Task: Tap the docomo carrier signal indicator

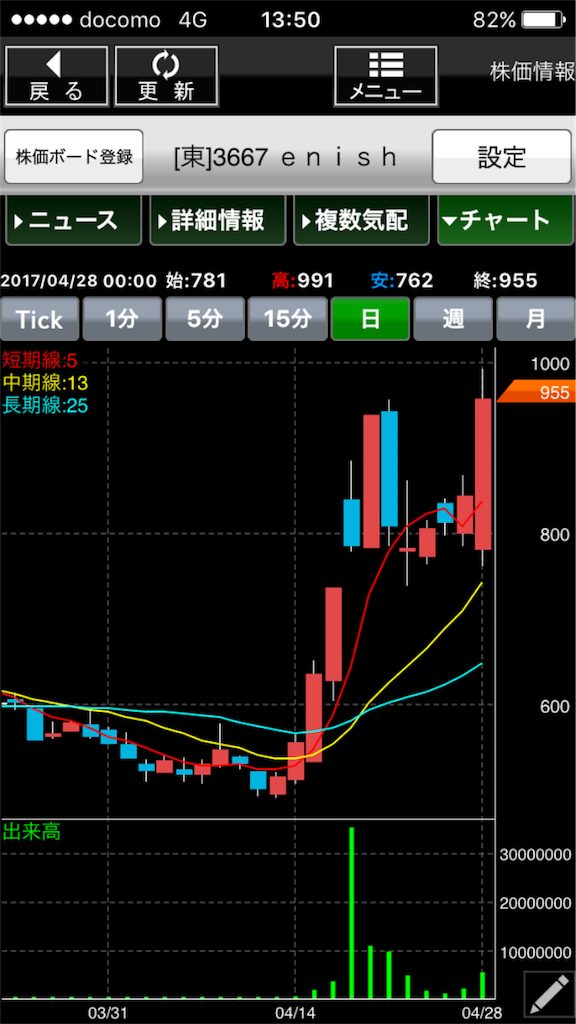Action: (x=86, y=20)
